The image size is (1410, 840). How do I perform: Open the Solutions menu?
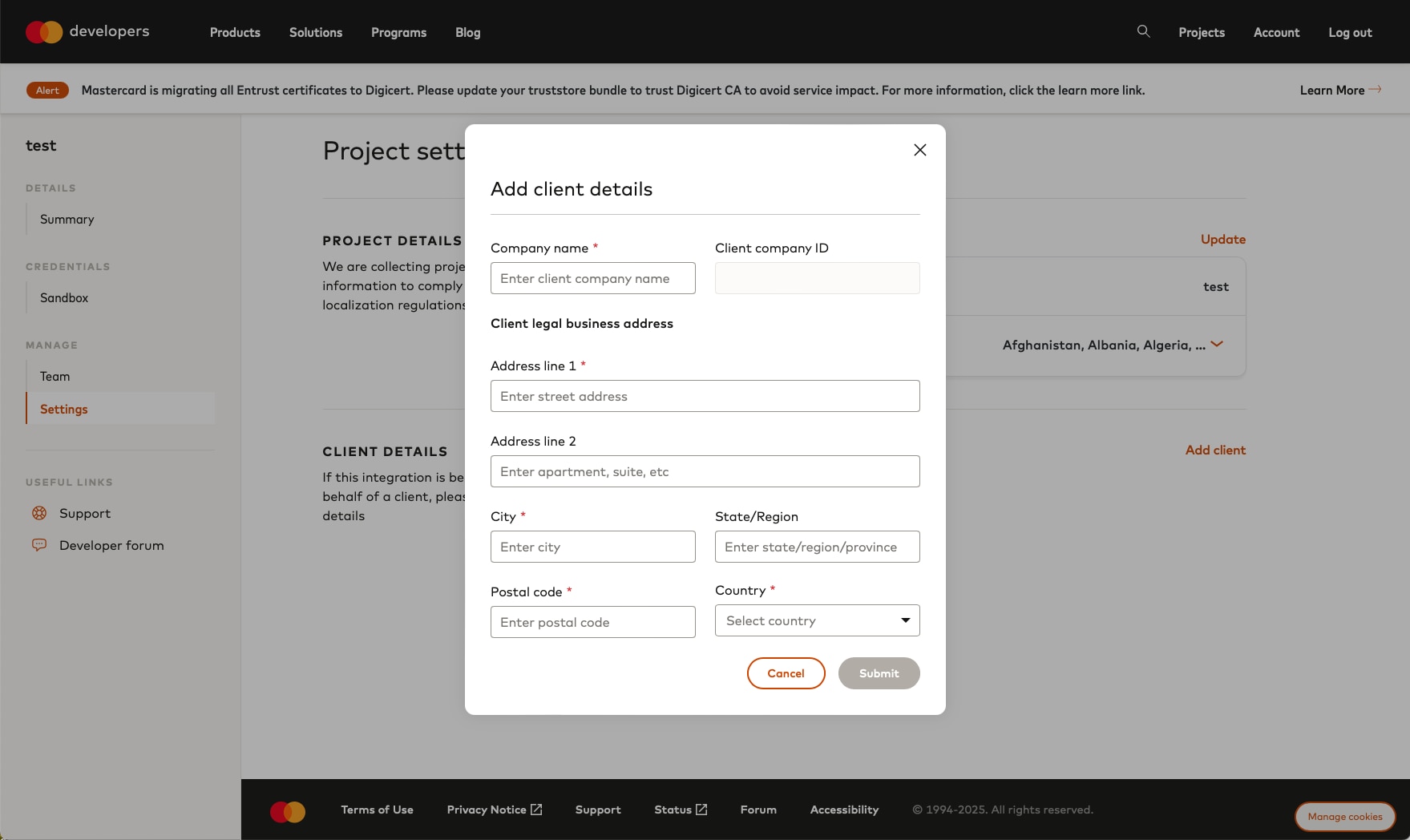click(x=315, y=32)
